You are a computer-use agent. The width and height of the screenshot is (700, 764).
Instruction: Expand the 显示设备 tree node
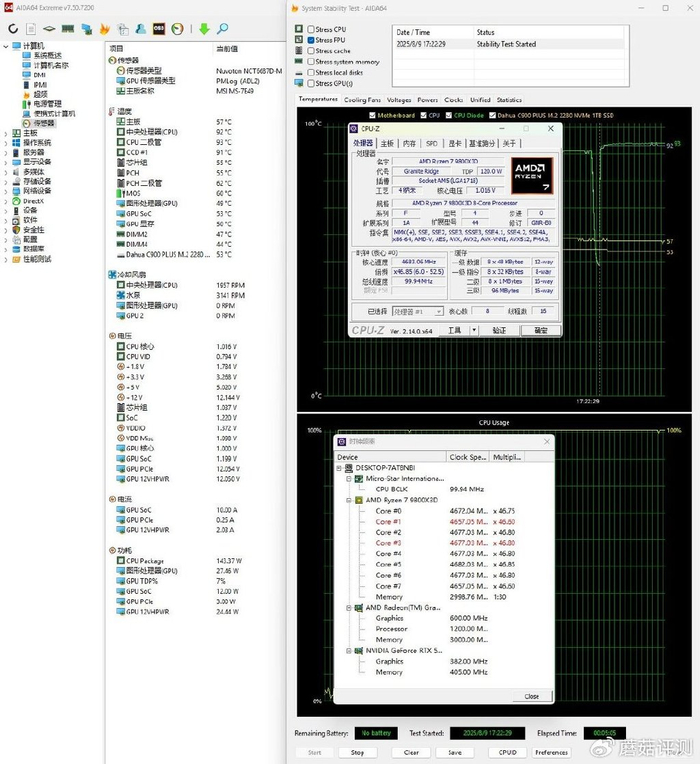(x=6, y=162)
